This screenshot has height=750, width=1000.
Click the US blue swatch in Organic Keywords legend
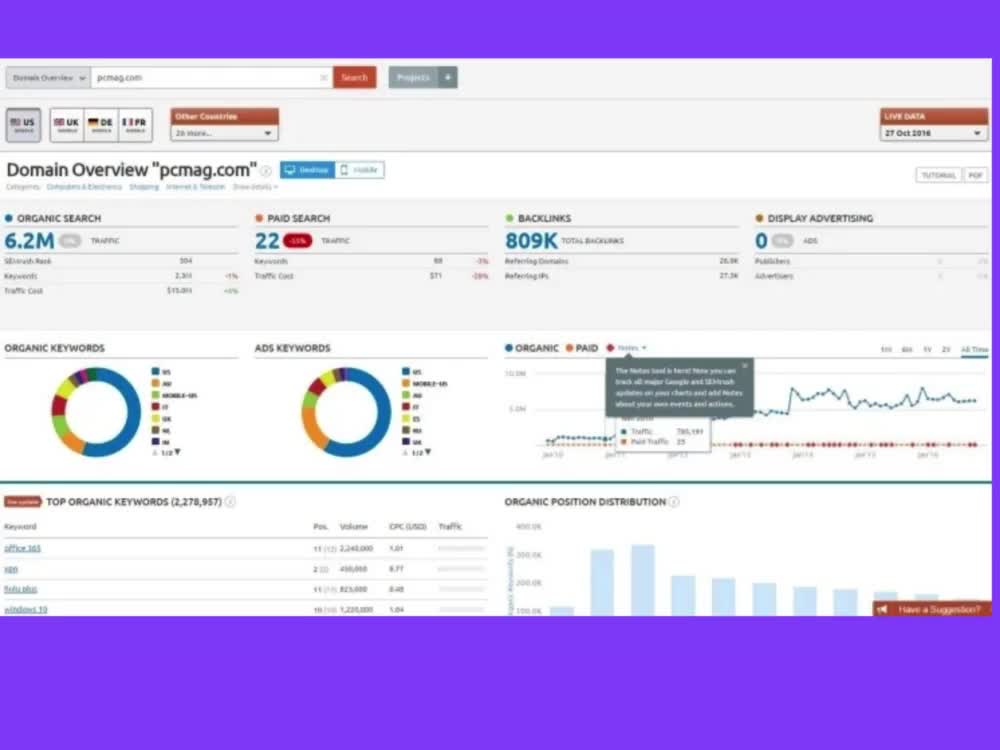tap(155, 372)
